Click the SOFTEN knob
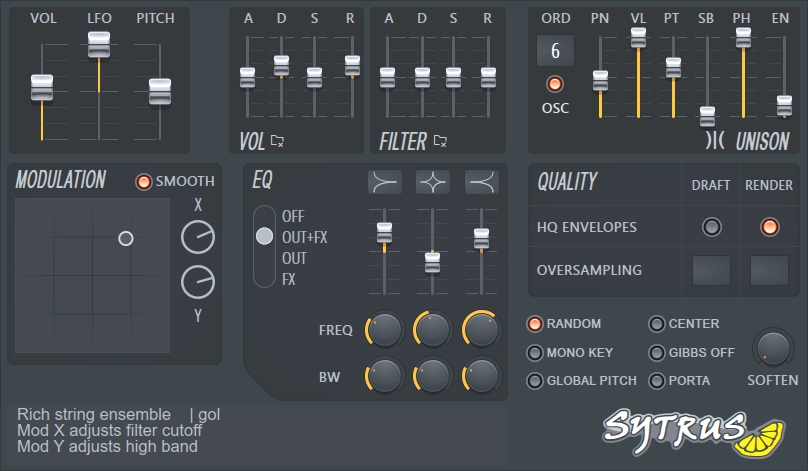Image resolution: width=808 pixels, height=471 pixels. coord(772,347)
